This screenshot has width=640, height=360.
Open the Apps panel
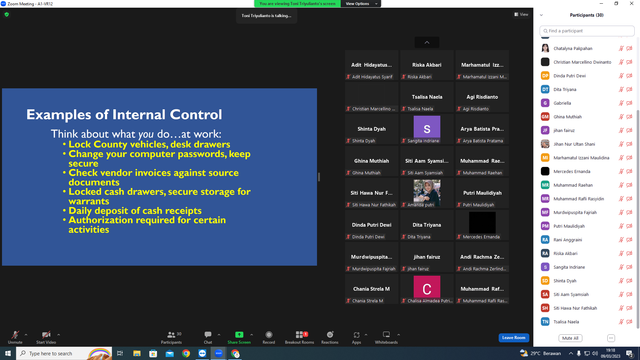(x=356, y=337)
